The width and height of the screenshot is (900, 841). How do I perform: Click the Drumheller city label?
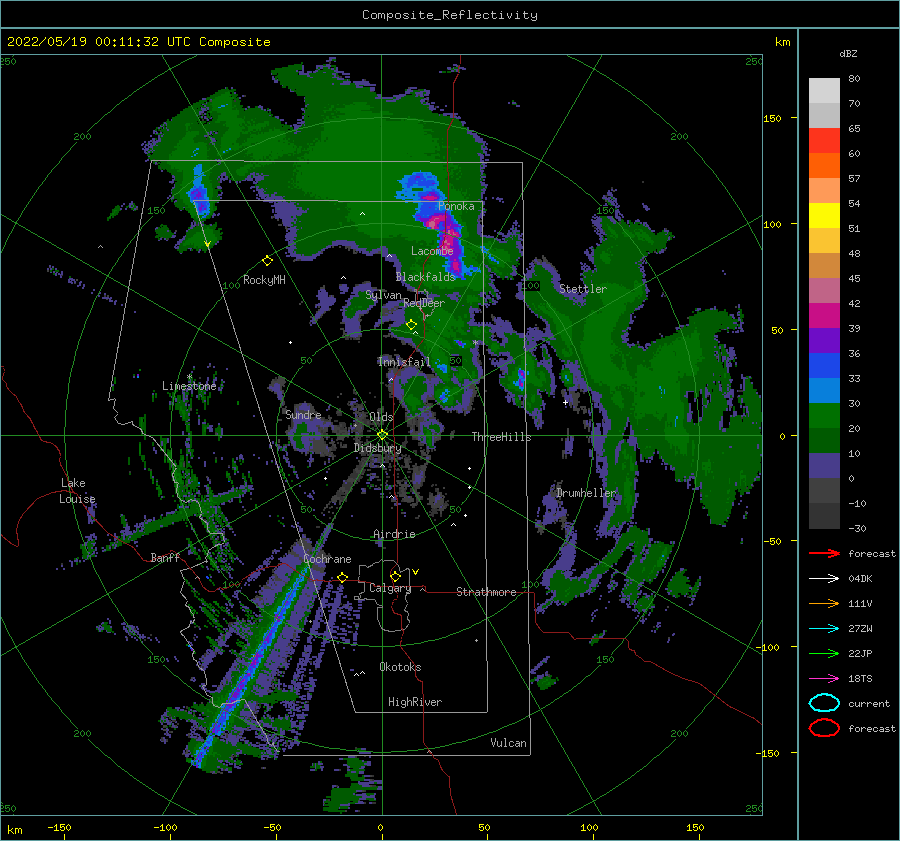[x=586, y=493]
